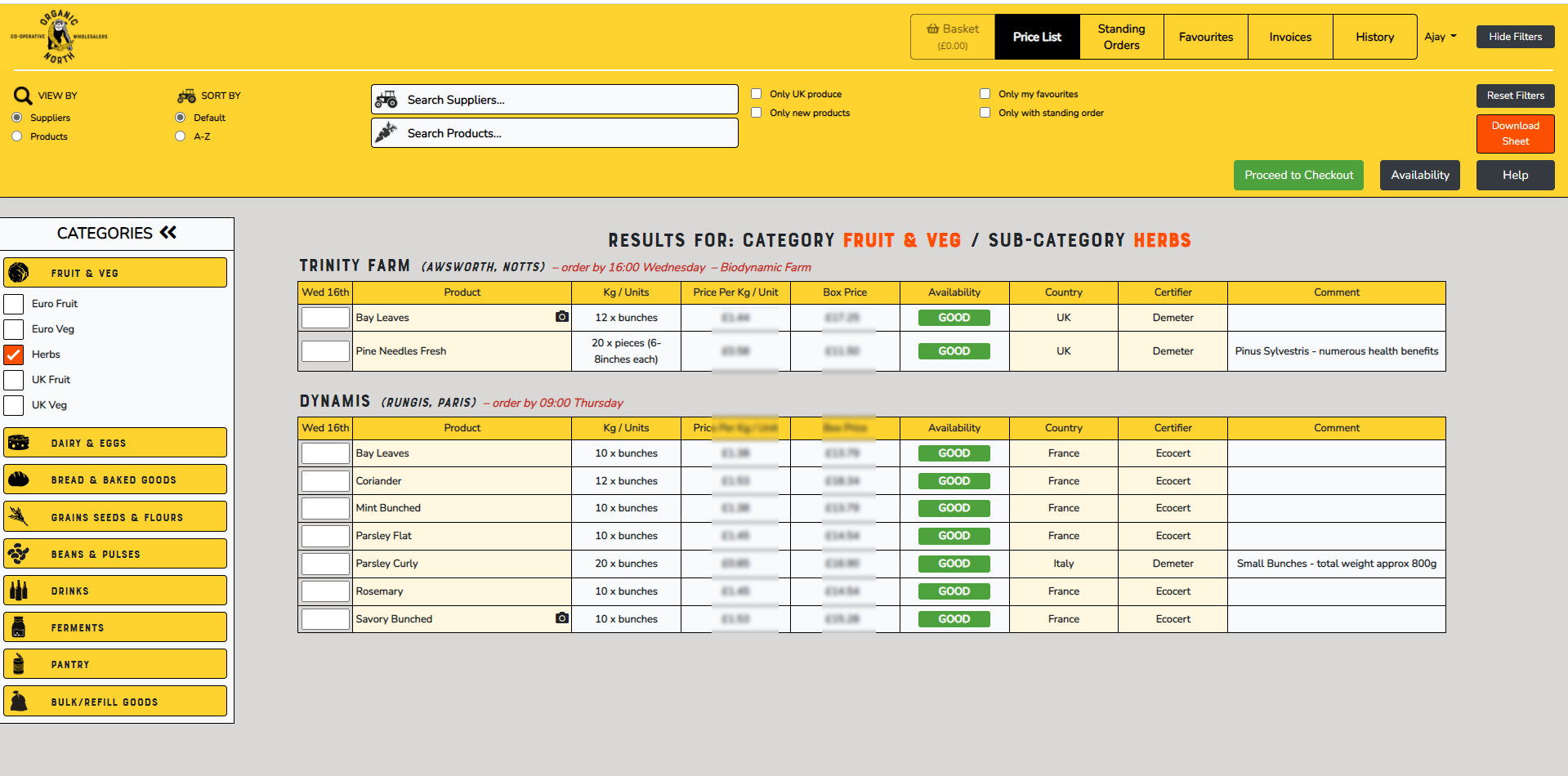Click the Parsley Flat product name
Viewport: 1568px width, 776px height.
(x=383, y=536)
